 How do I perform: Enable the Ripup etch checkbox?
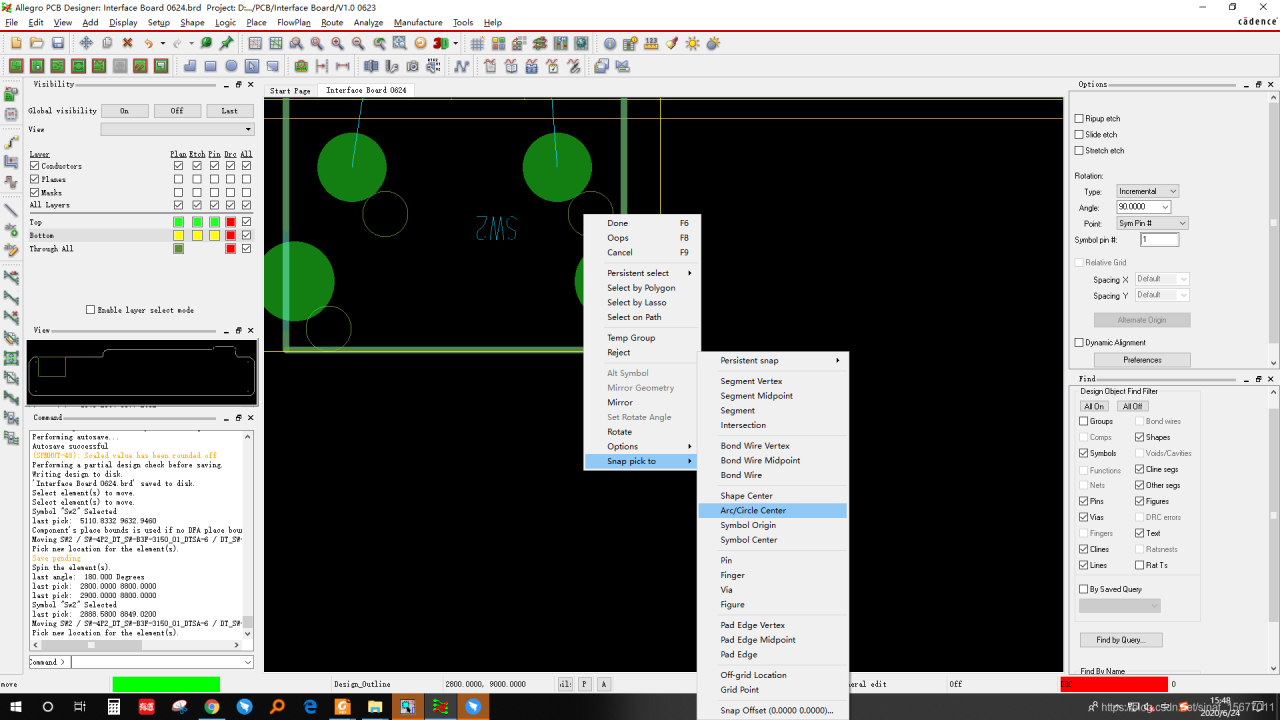click(1079, 119)
